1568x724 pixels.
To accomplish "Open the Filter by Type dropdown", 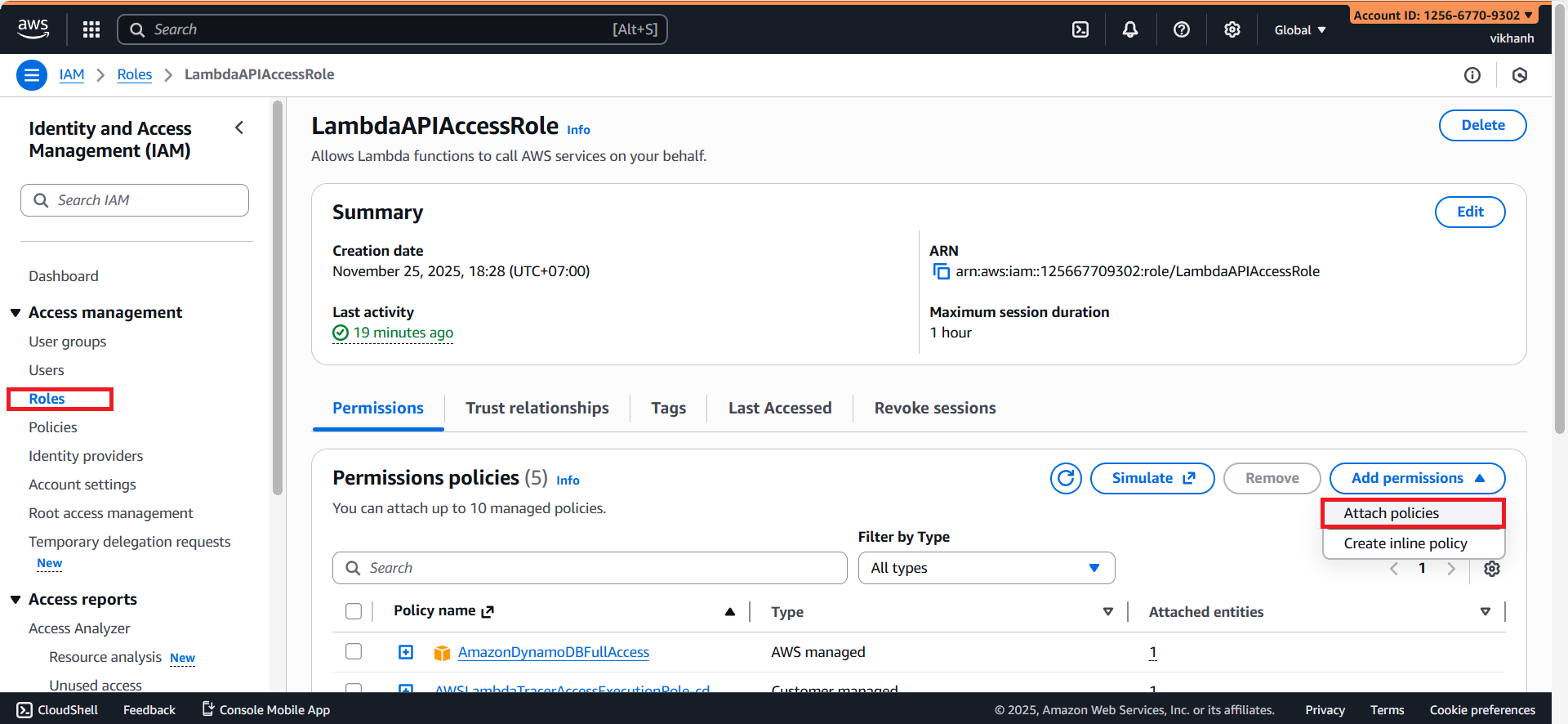I will [986, 568].
